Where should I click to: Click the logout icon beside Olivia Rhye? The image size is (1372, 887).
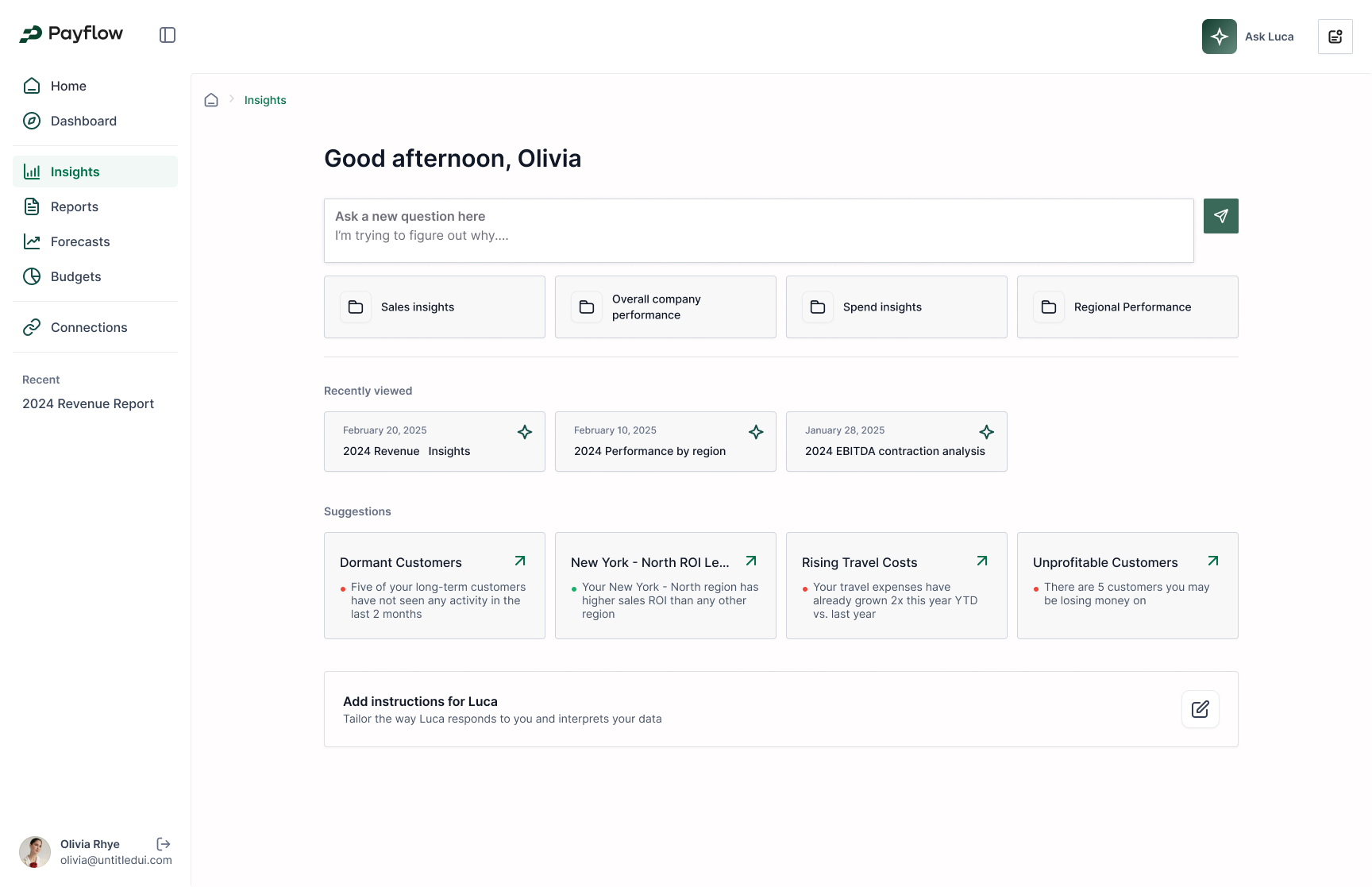[x=164, y=844]
